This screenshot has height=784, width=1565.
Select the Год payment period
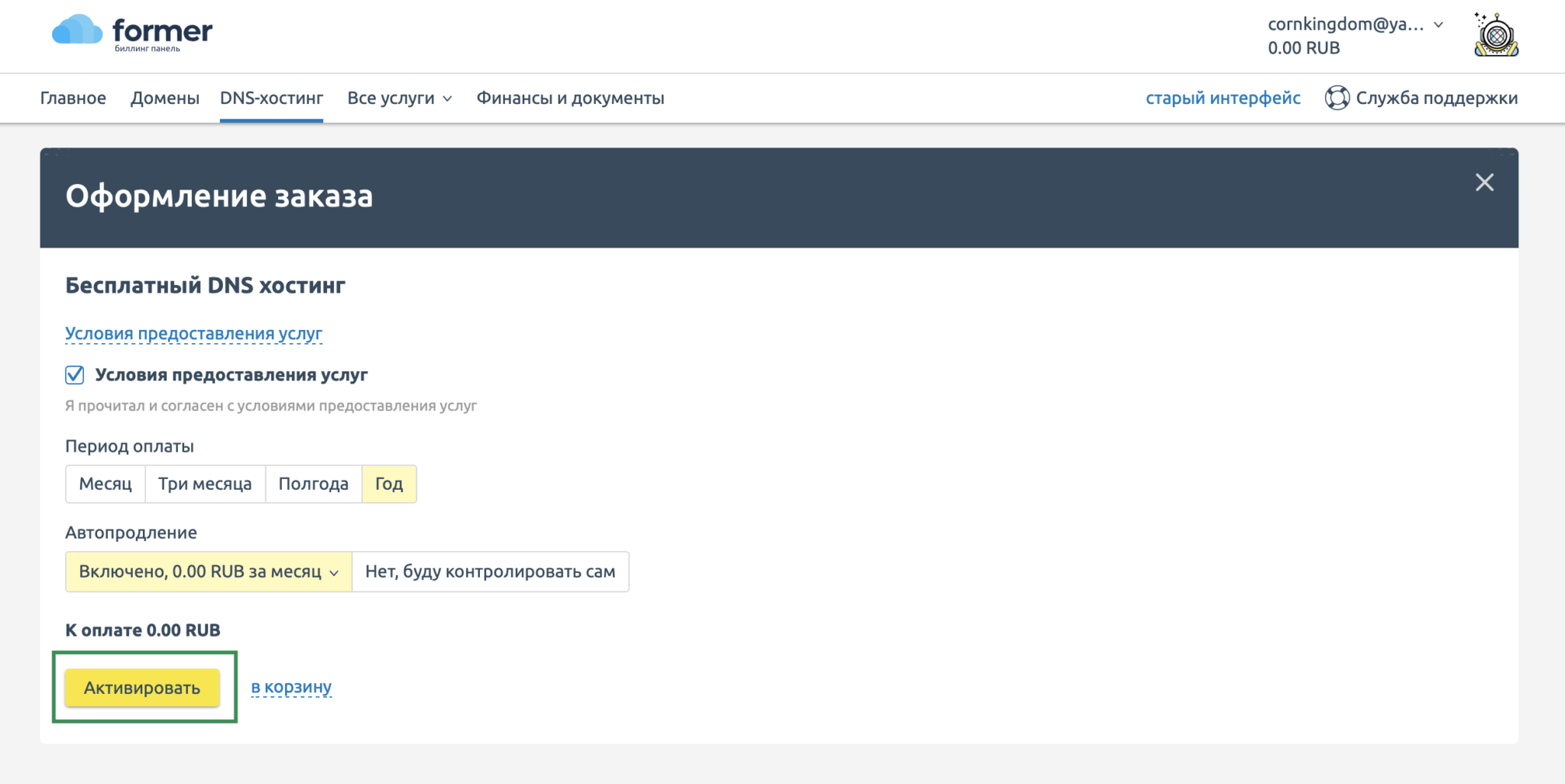tap(388, 484)
